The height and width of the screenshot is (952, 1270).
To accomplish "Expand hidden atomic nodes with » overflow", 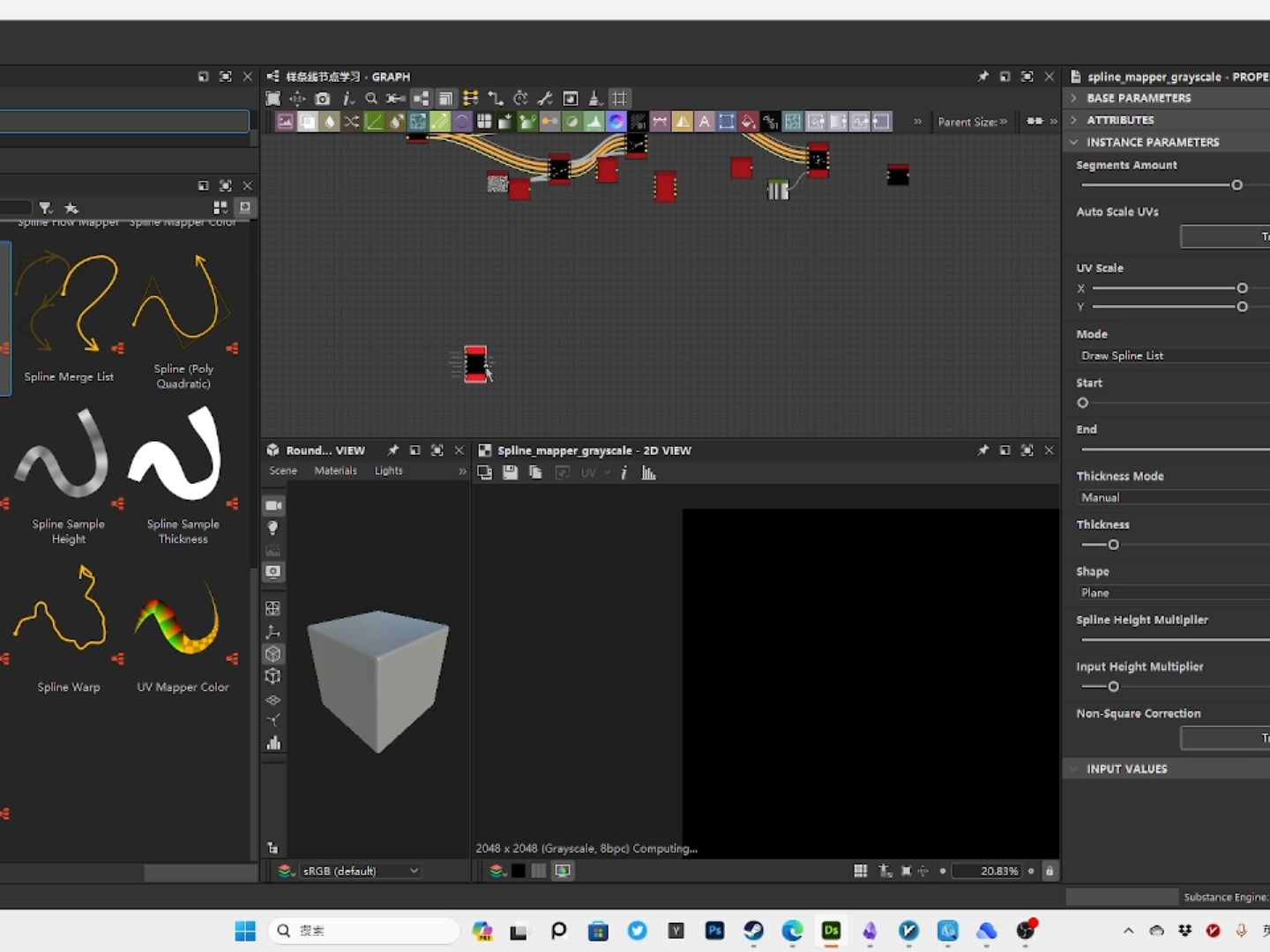I will point(917,122).
